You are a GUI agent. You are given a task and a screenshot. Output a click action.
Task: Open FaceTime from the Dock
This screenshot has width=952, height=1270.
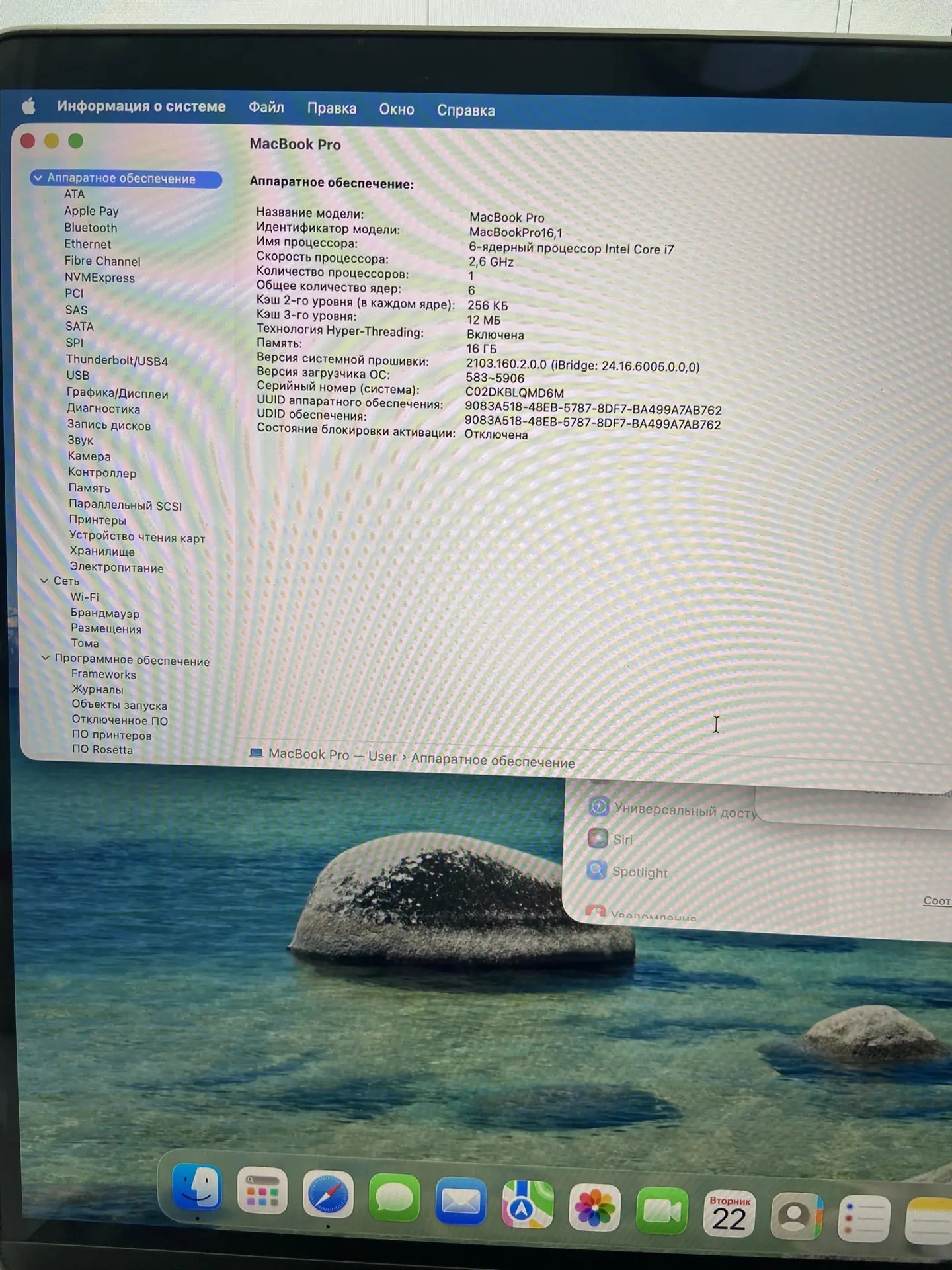tap(662, 1211)
